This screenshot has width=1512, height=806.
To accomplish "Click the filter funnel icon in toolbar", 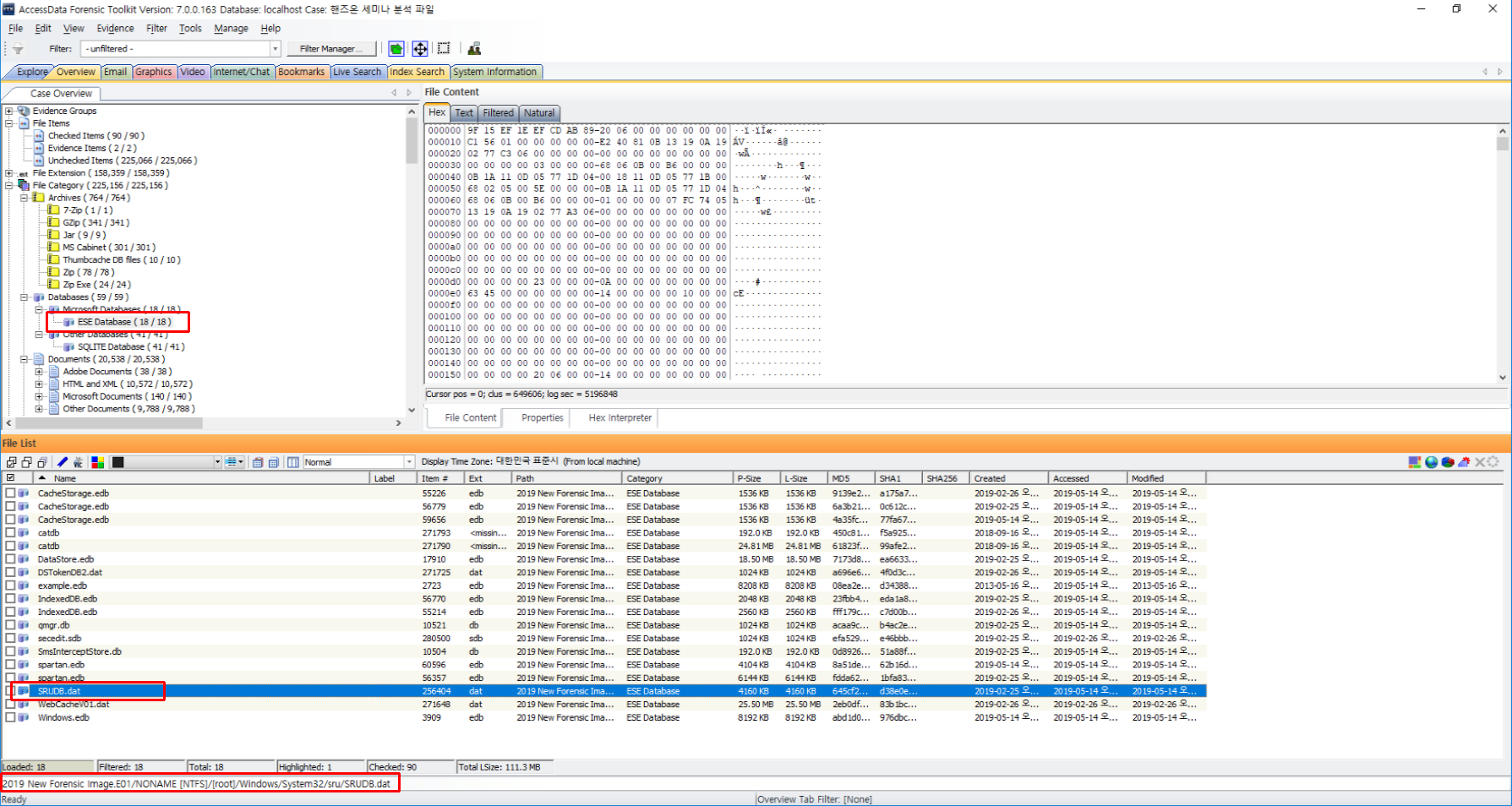I will tap(18, 49).
